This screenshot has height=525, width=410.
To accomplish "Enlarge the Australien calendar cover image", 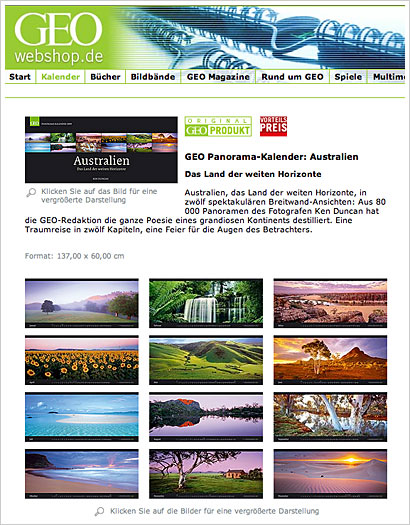I will [101, 150].
